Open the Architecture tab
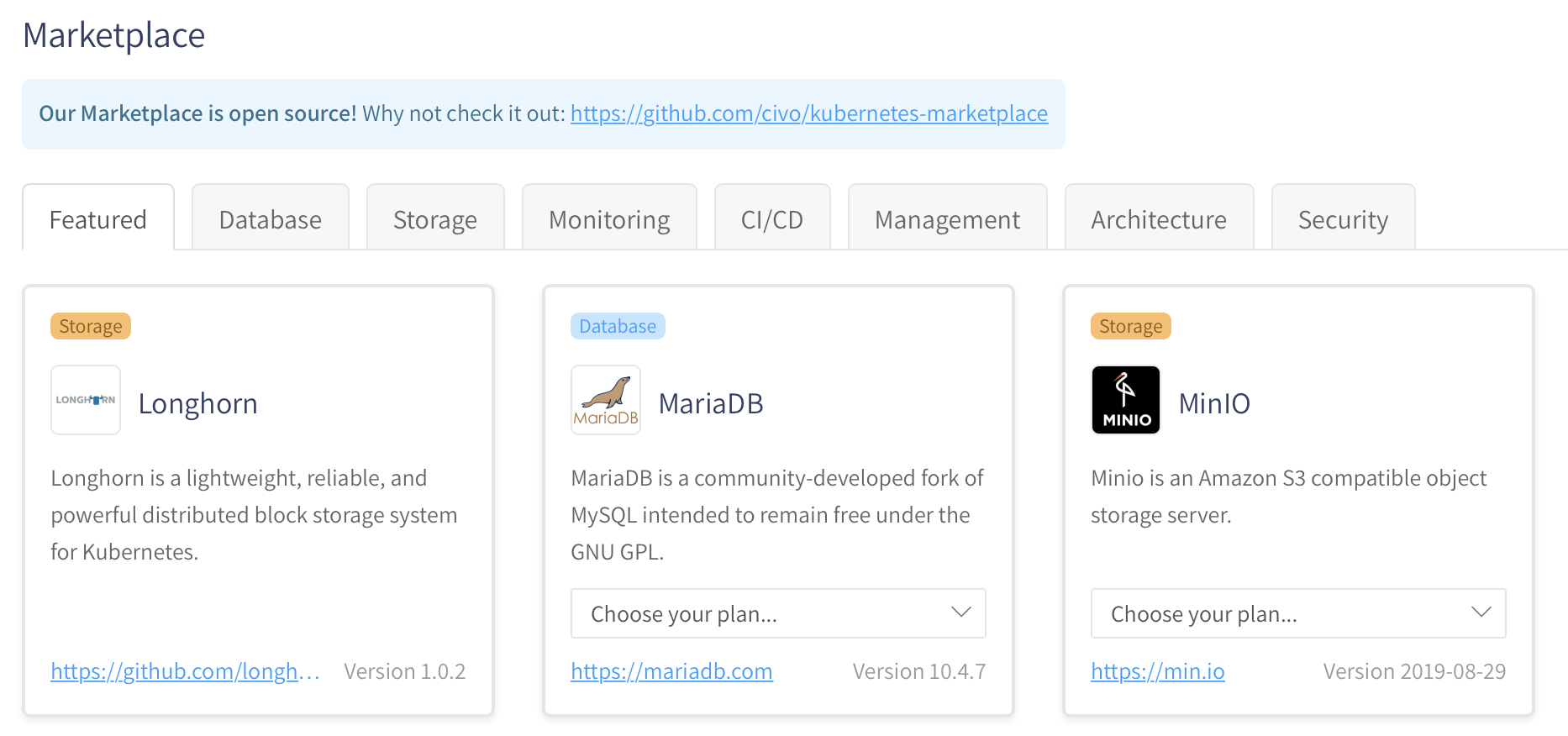Viewport: 1568px width, 736px height. point(1160,218)
